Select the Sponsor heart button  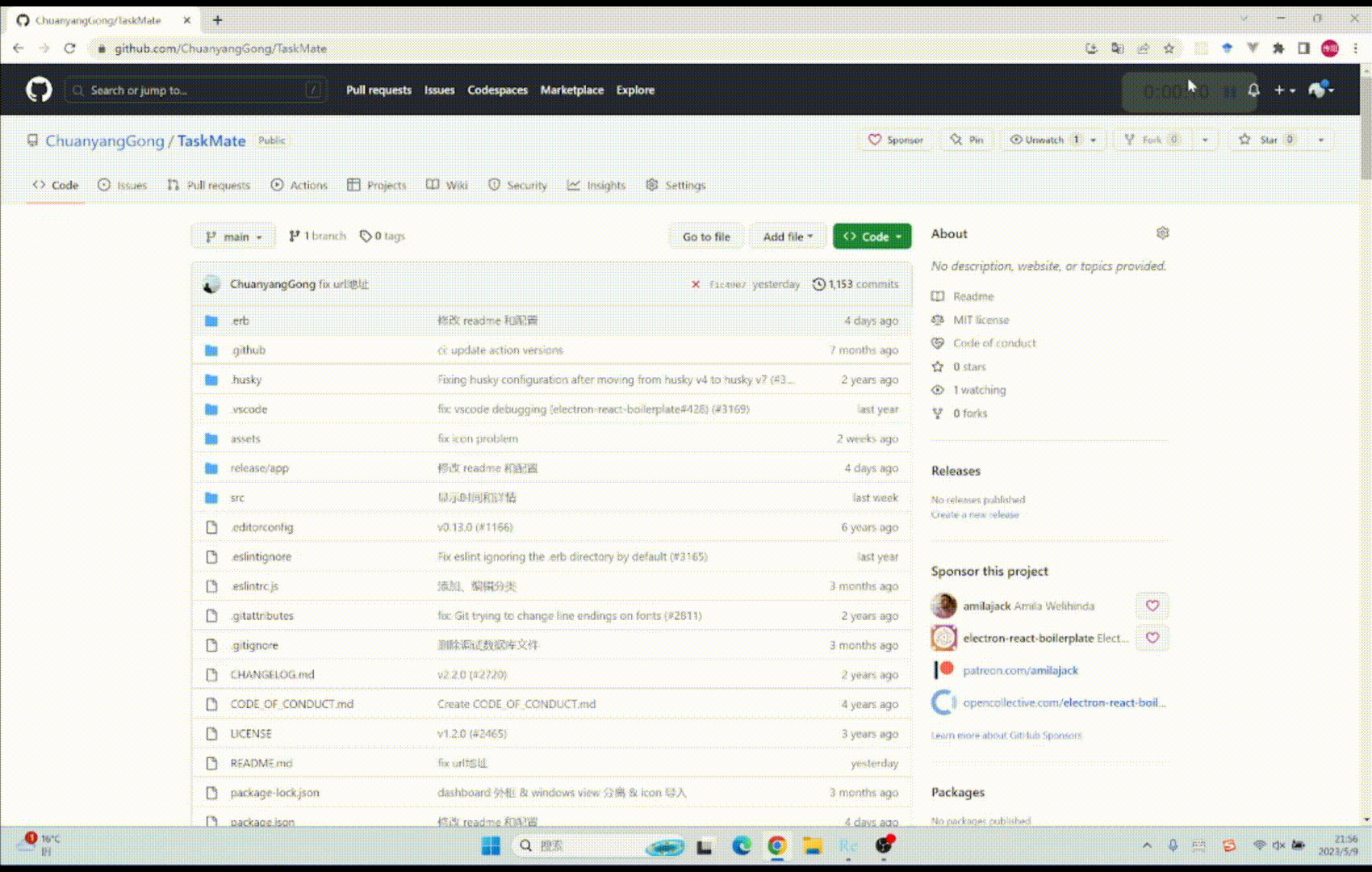click(x=894, y=140)
